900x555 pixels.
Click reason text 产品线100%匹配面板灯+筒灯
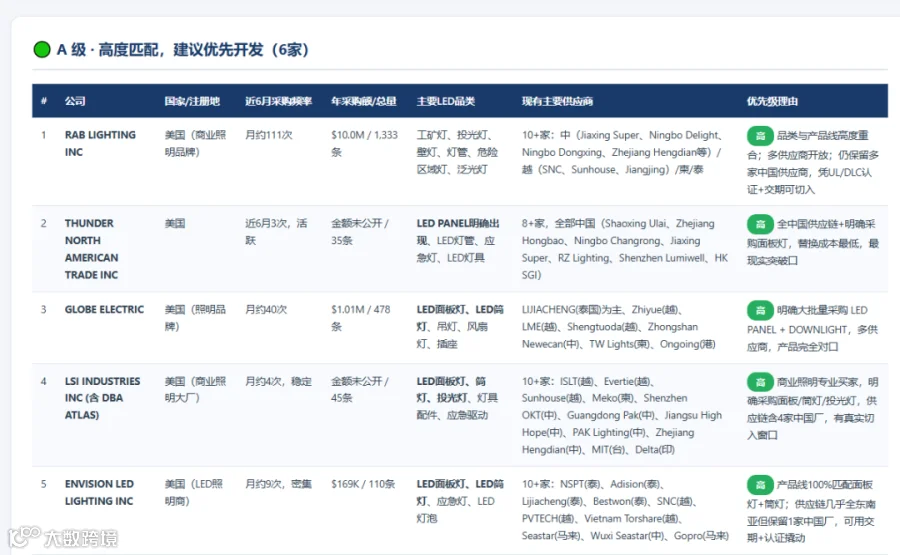click(x=811, y=511)
